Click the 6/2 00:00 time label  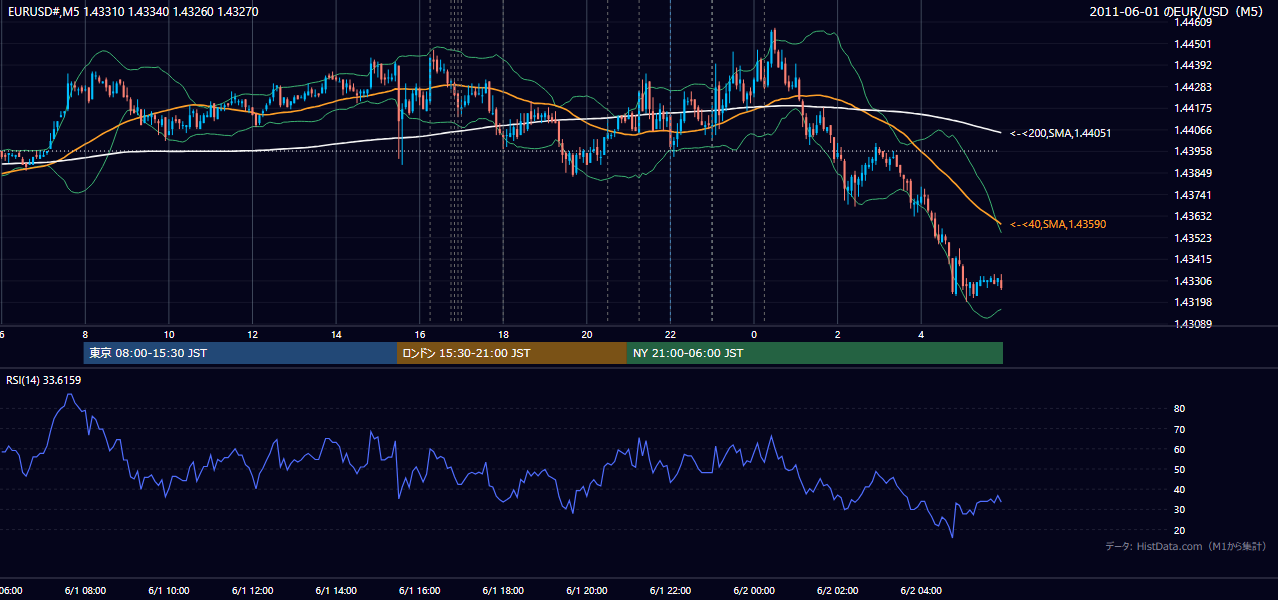[x=754, y=590]
